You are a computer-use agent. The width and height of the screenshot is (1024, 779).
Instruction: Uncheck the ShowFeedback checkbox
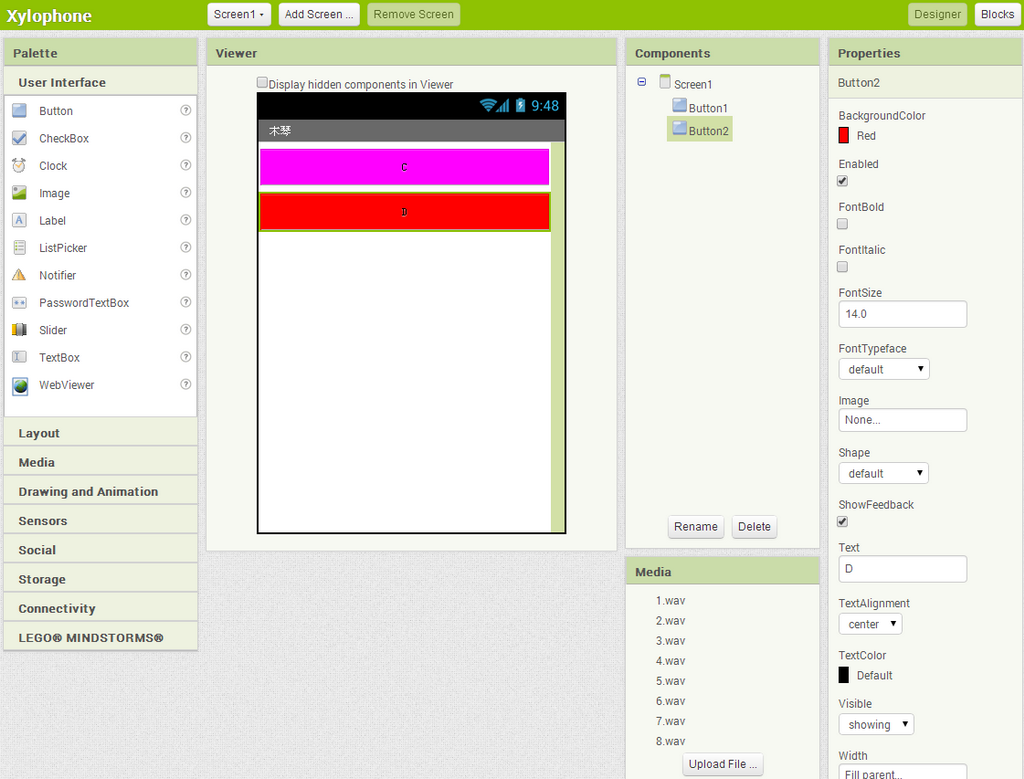pos(842,522)
